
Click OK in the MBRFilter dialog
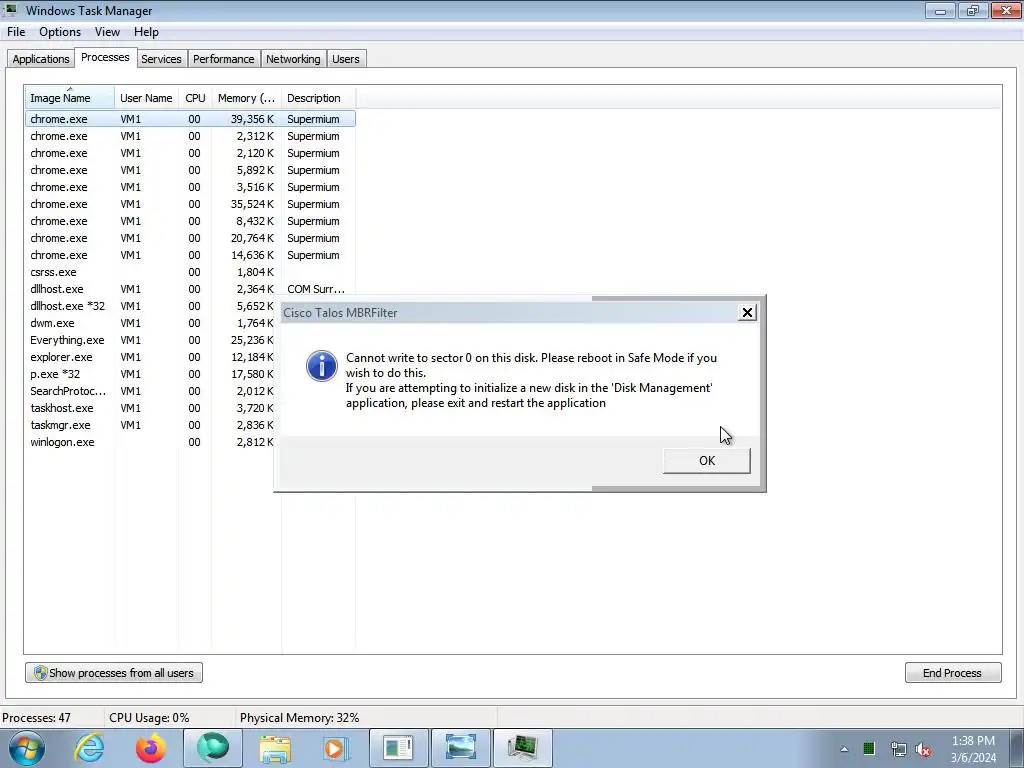pos(707,460)
